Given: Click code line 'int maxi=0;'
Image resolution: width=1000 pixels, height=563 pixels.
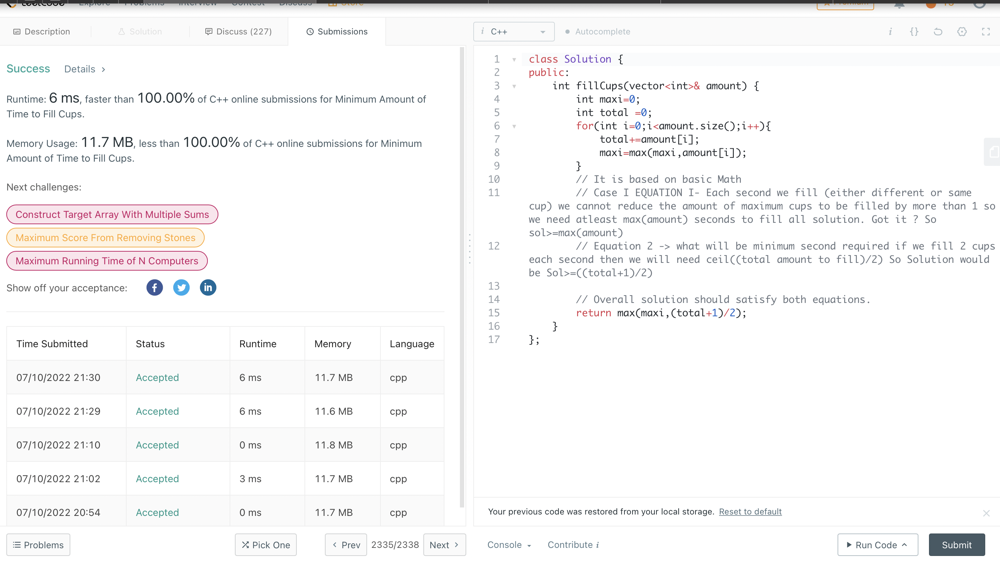Looking at the screenshot, I should [x=608, y=99].
